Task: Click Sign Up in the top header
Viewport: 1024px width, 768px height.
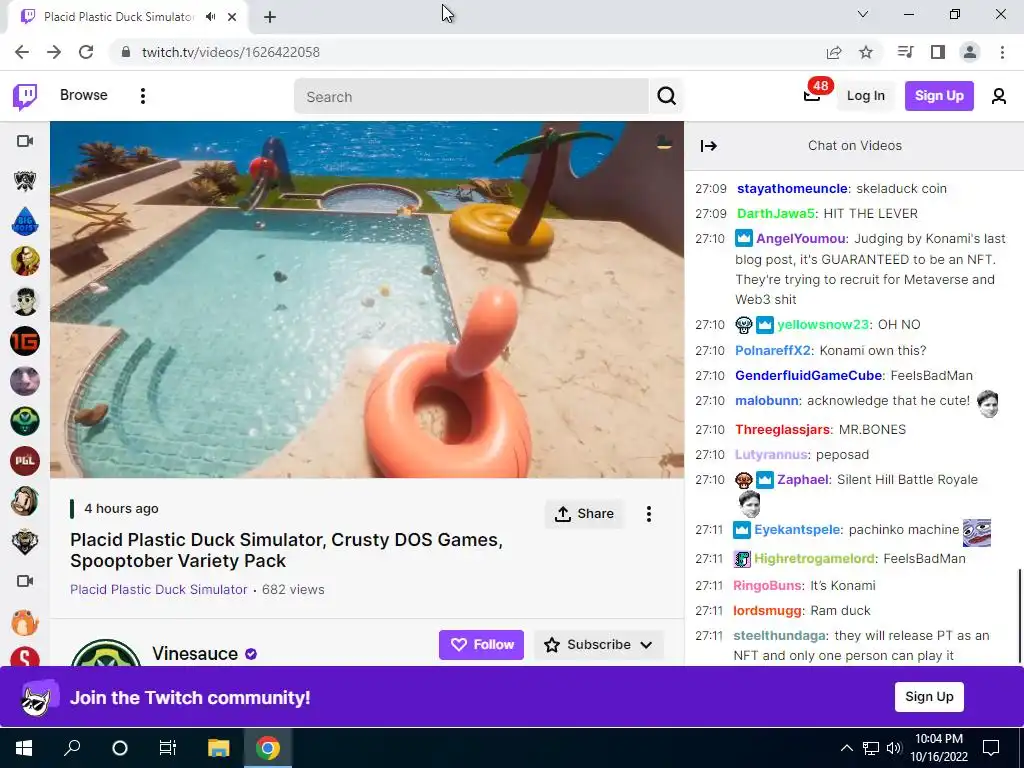Action: click(939, 96)
